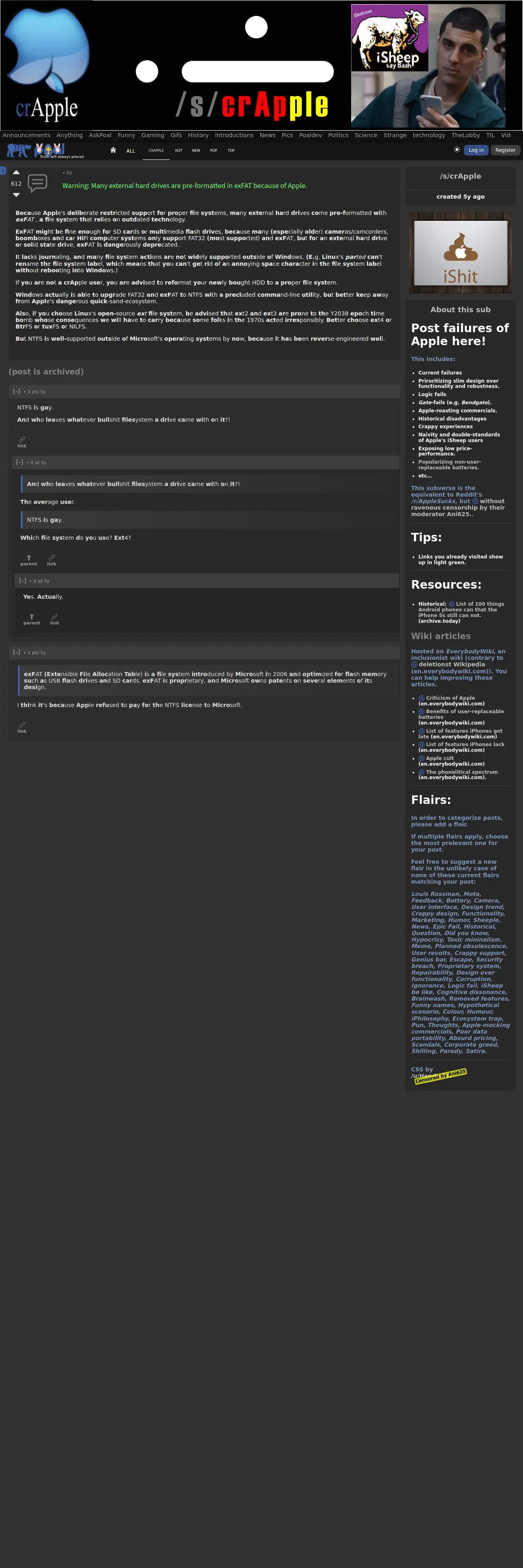The width and height of the screenshot is (523, 1568).
Task: Select the ALL tab
Action: point(131,151)
